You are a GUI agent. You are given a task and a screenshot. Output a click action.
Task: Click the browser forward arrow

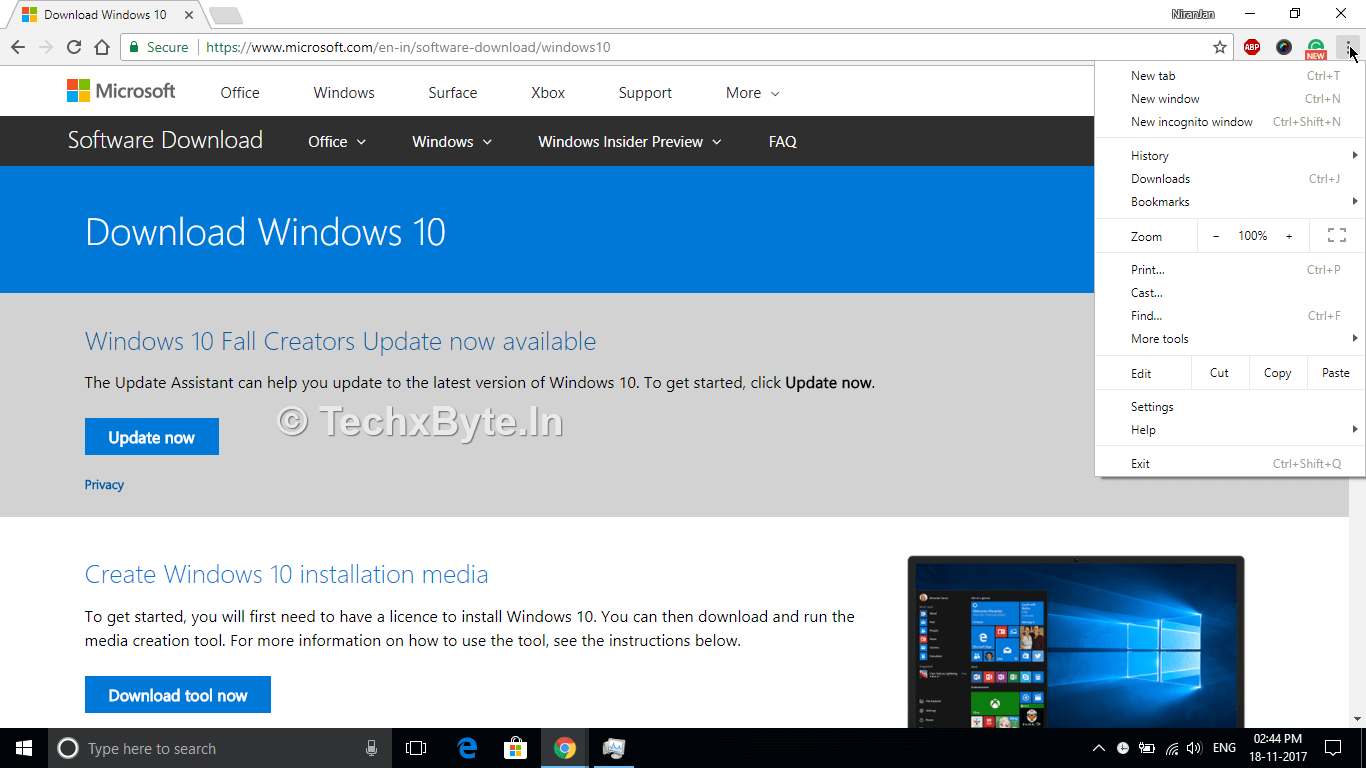point(45,47)
